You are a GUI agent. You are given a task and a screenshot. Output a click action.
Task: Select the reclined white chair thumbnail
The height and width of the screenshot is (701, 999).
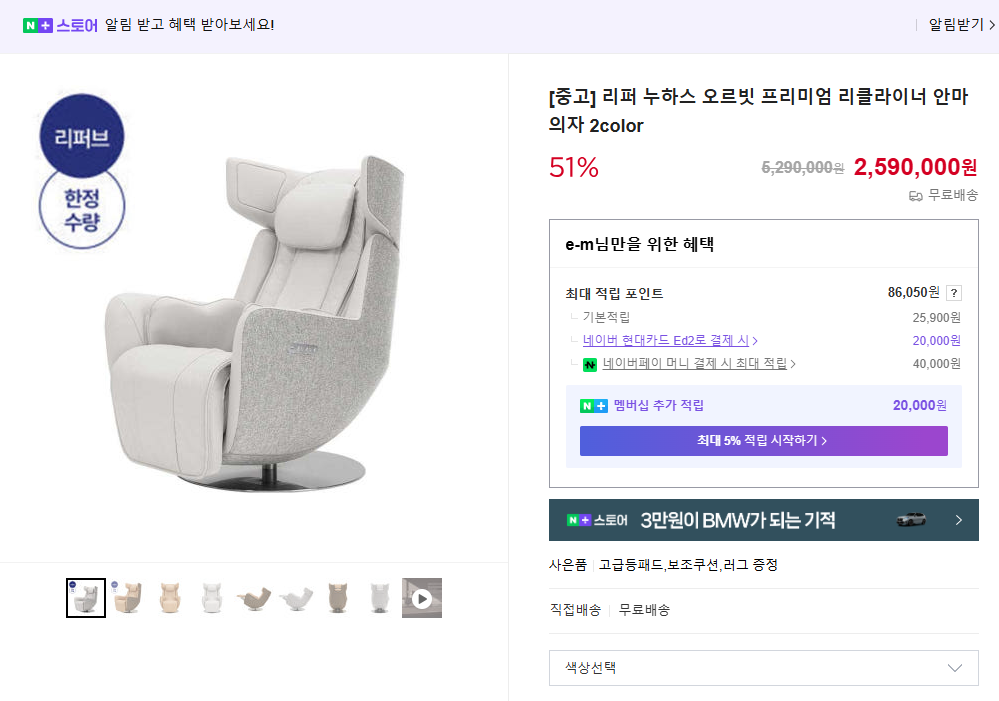pyautogui.click(x=296, y=598)
